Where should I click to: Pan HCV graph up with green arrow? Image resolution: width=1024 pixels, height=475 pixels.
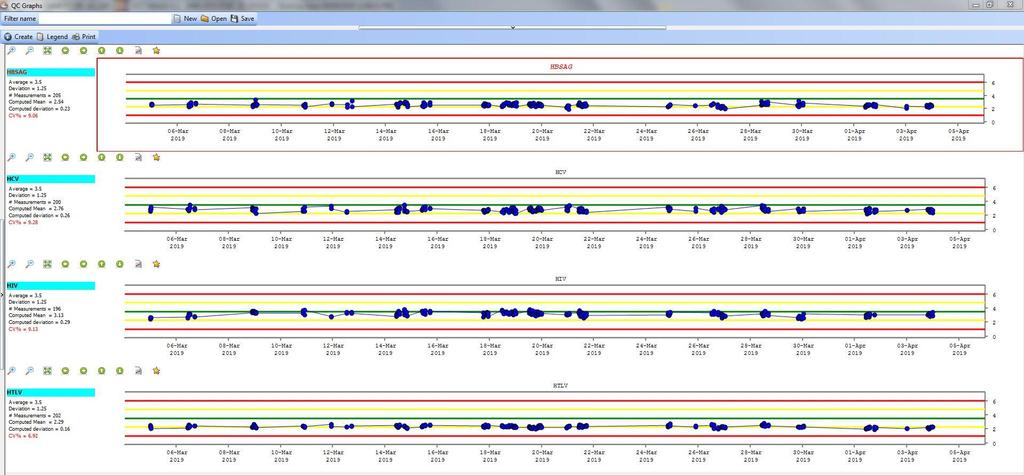pyautogui.click(x=102, y=157)
